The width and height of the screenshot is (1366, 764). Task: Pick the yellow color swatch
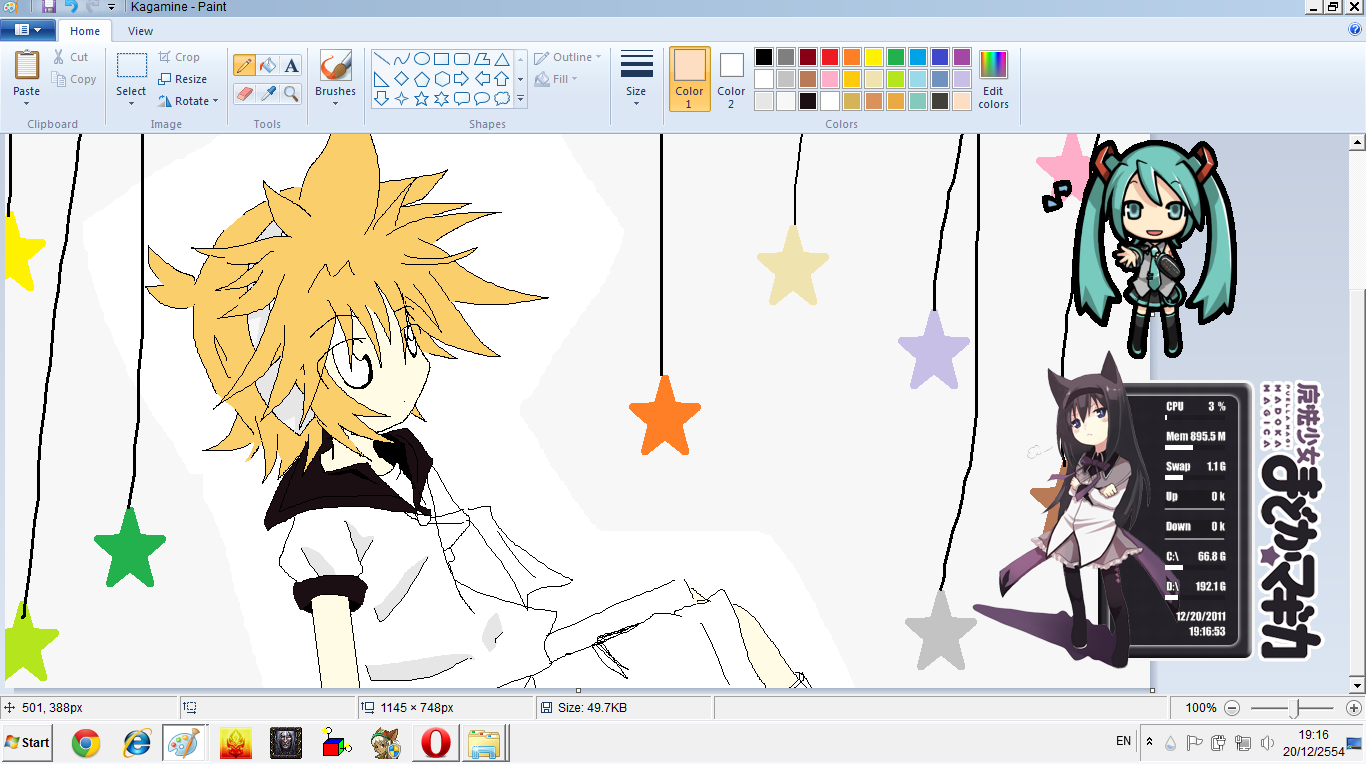[x=874, y=57]
